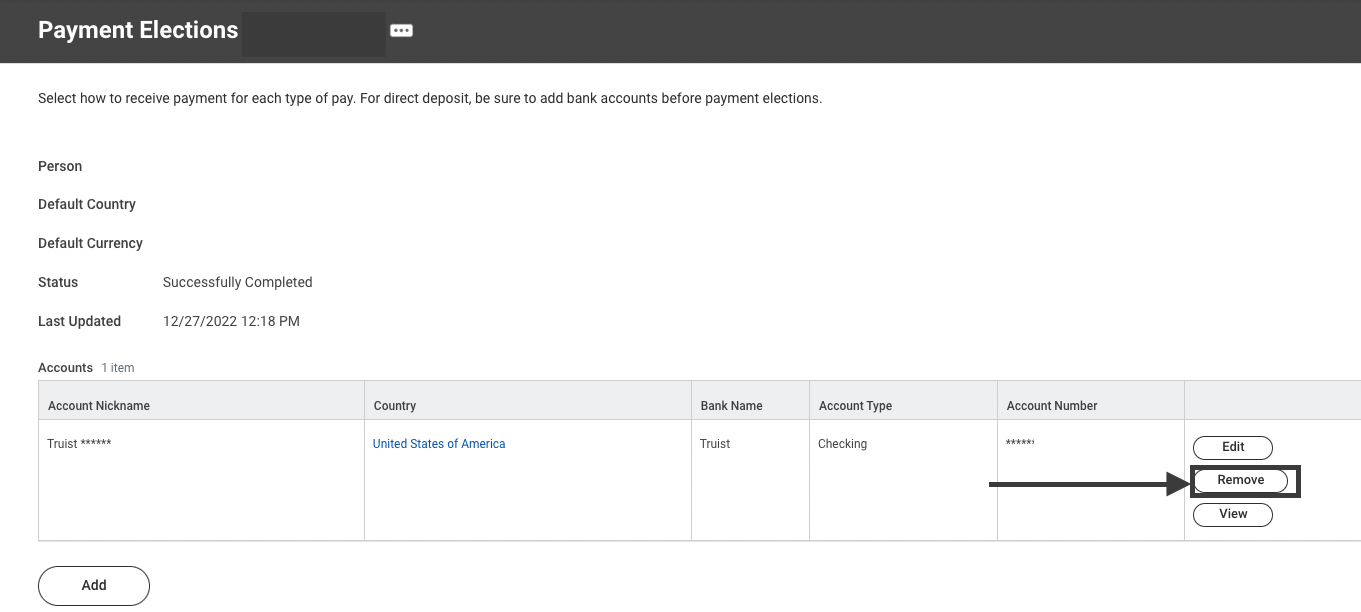
Task: Click the Payment Elections page title
Action: (138, 29)
